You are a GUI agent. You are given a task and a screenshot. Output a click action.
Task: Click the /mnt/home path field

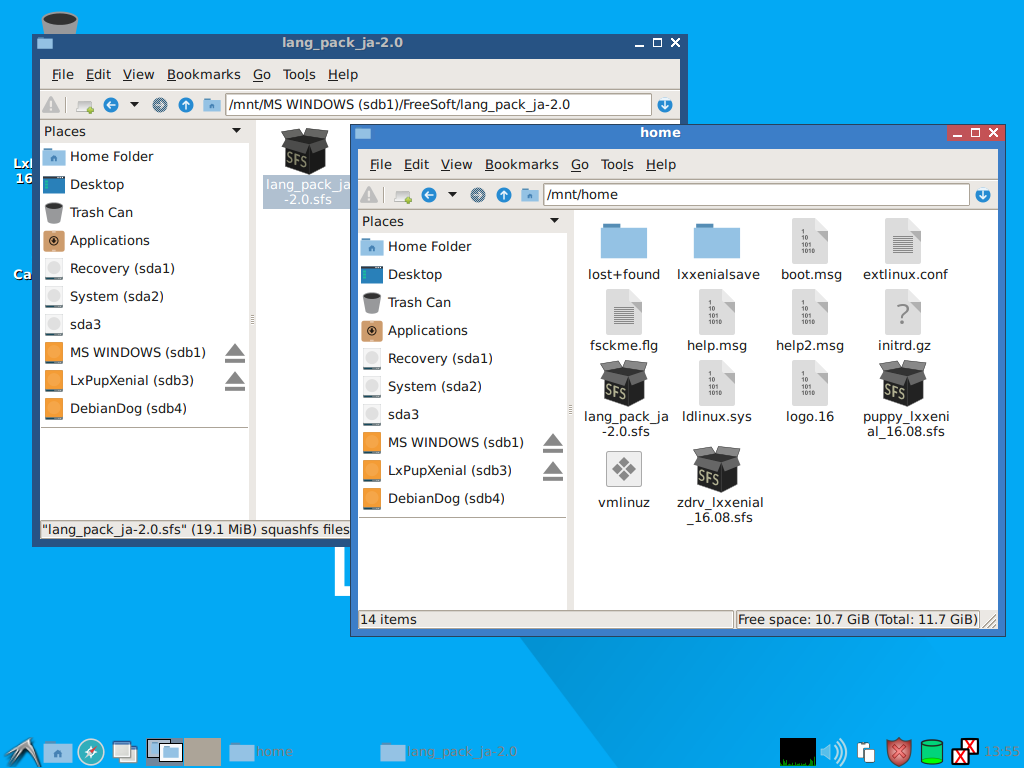click(x=756, y=195)
